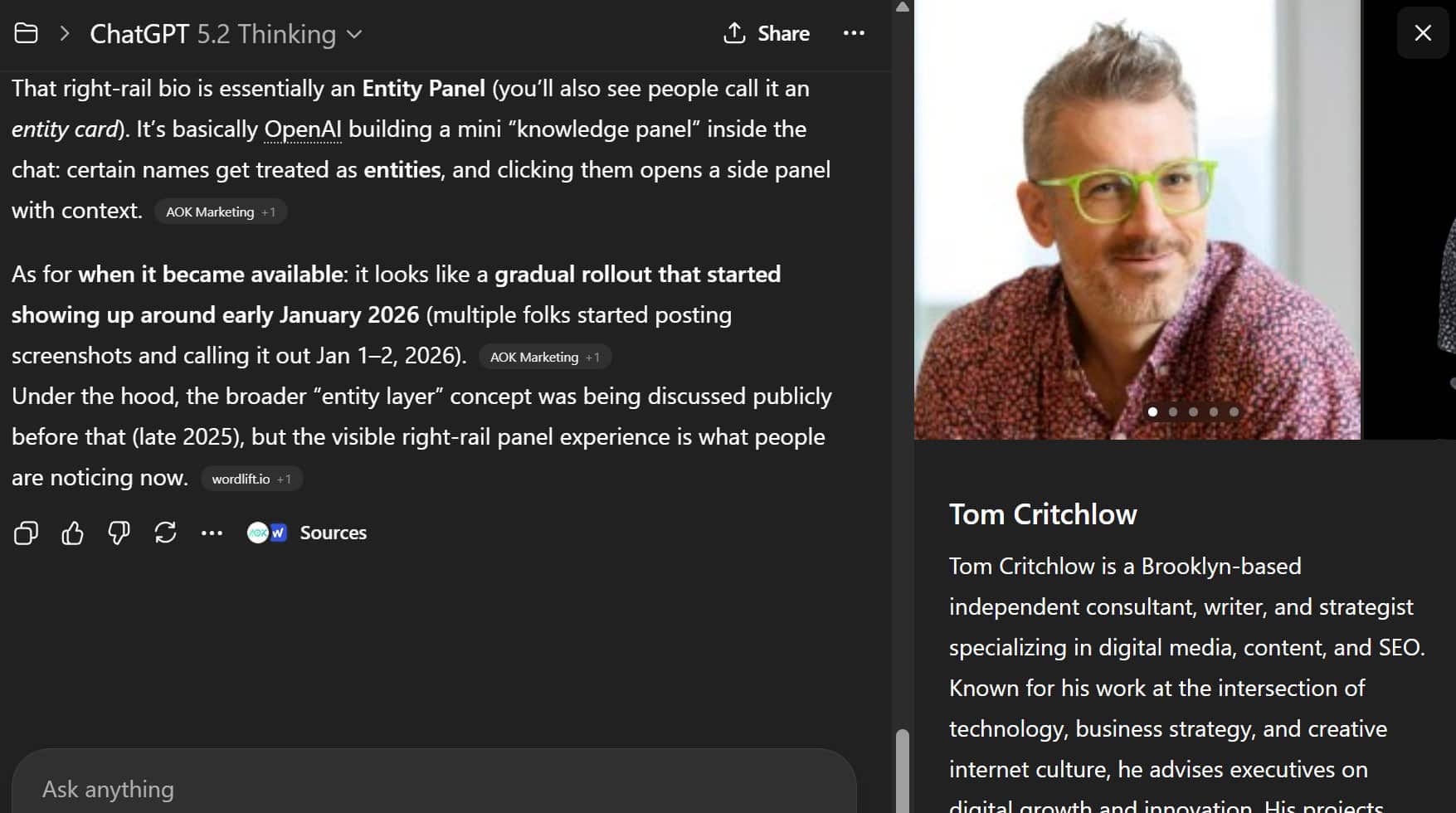
Task: Give the response a thumbs up
Action: pyautogui.click(x=73, y=533)
